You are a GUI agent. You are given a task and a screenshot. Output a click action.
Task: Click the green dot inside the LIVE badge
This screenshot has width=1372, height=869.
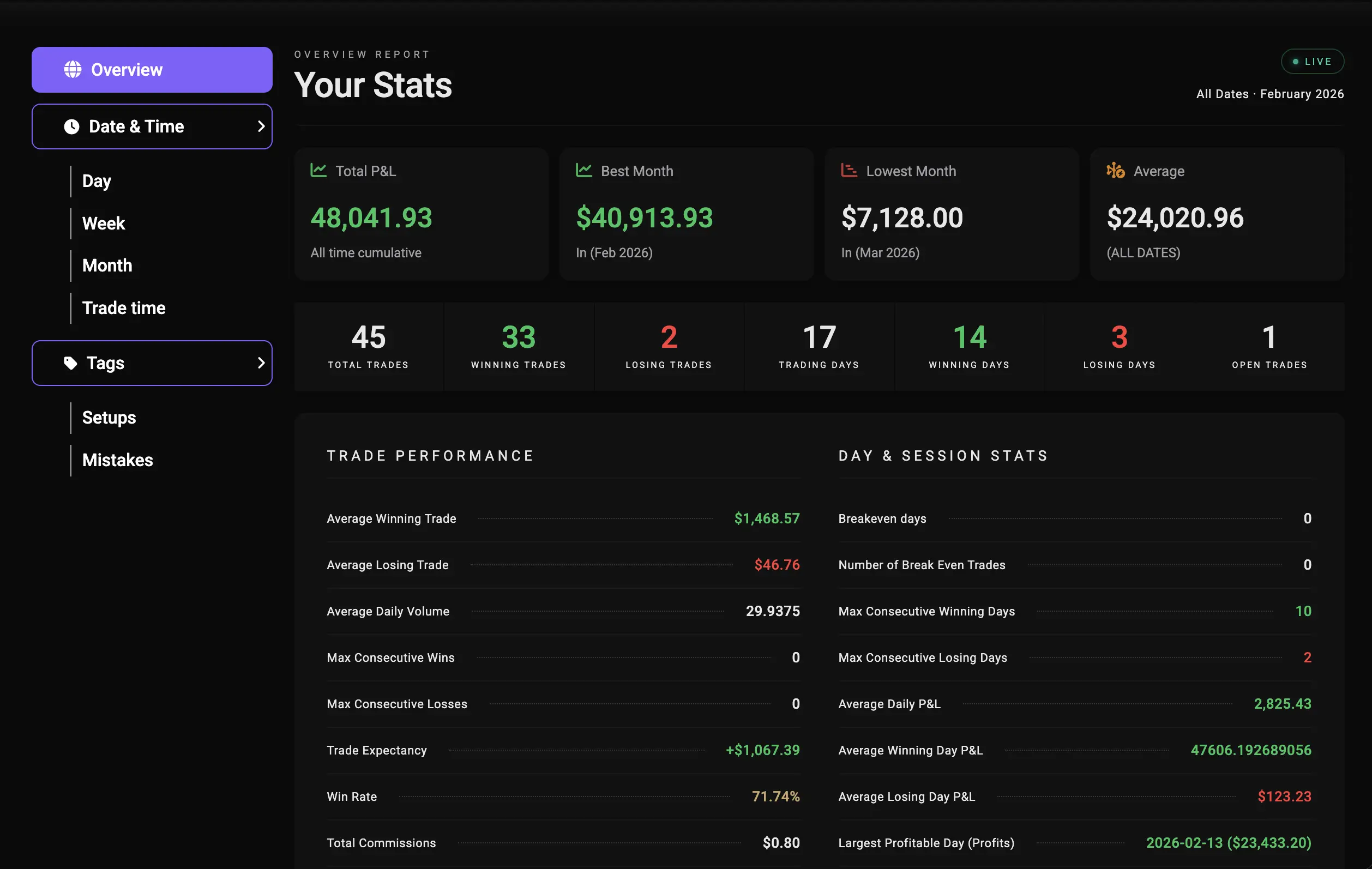click(x=1296, y=61)
